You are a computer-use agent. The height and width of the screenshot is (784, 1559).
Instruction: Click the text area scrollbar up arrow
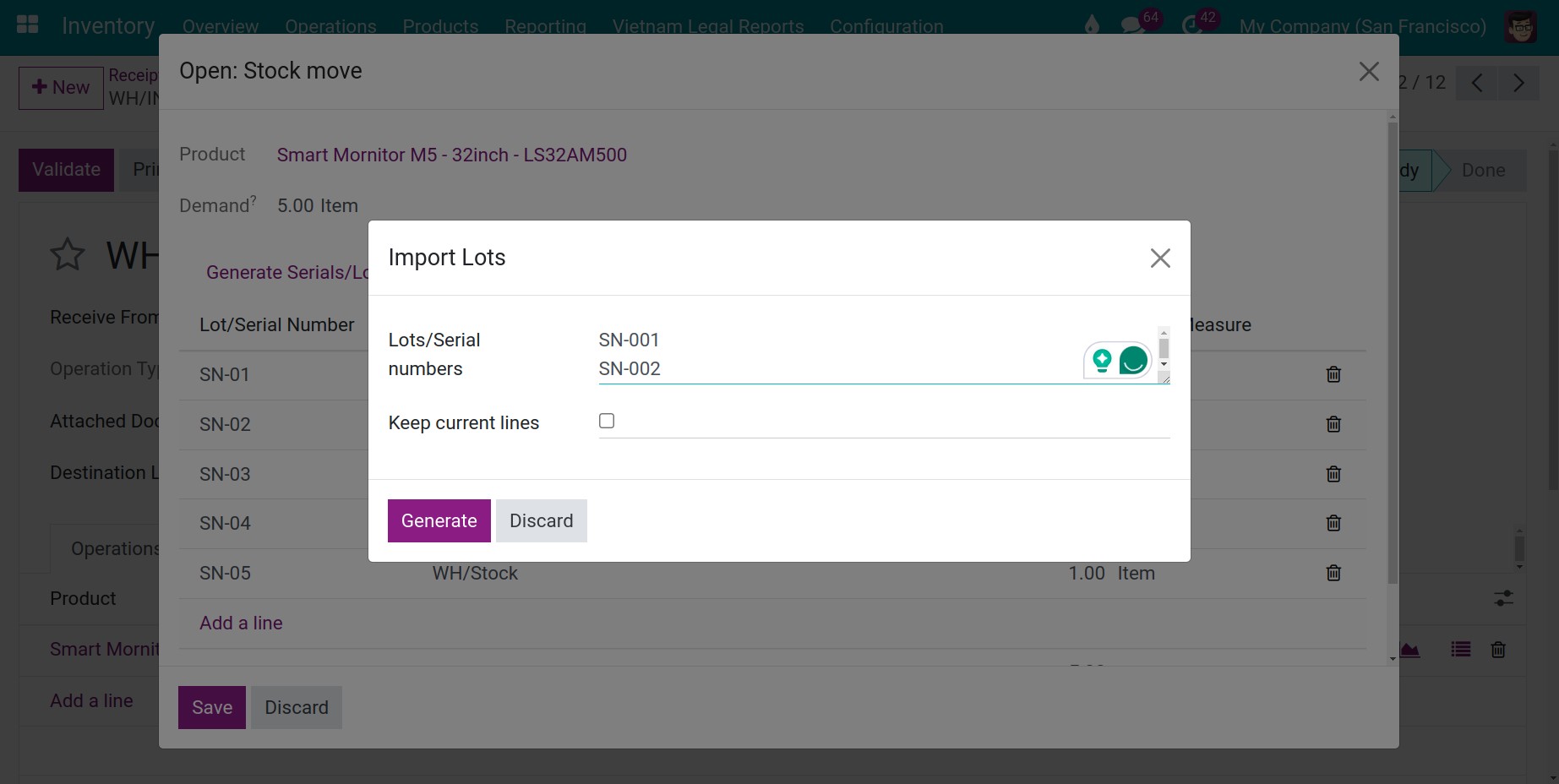1164,333
